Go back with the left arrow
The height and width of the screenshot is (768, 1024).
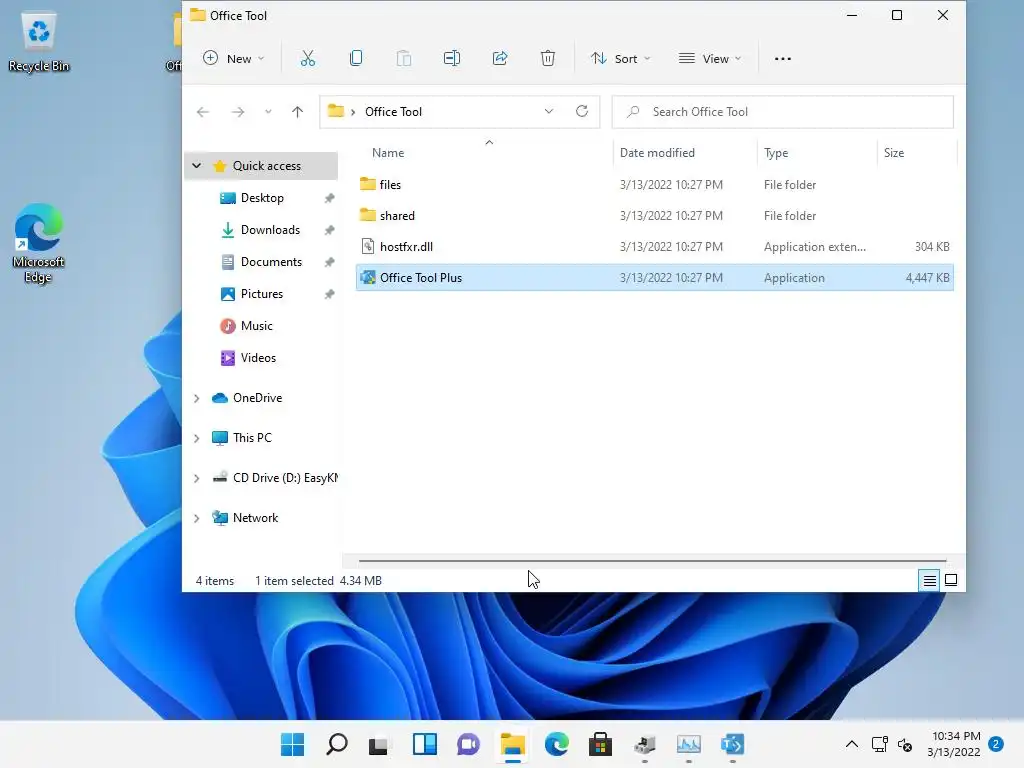(203, 112)
